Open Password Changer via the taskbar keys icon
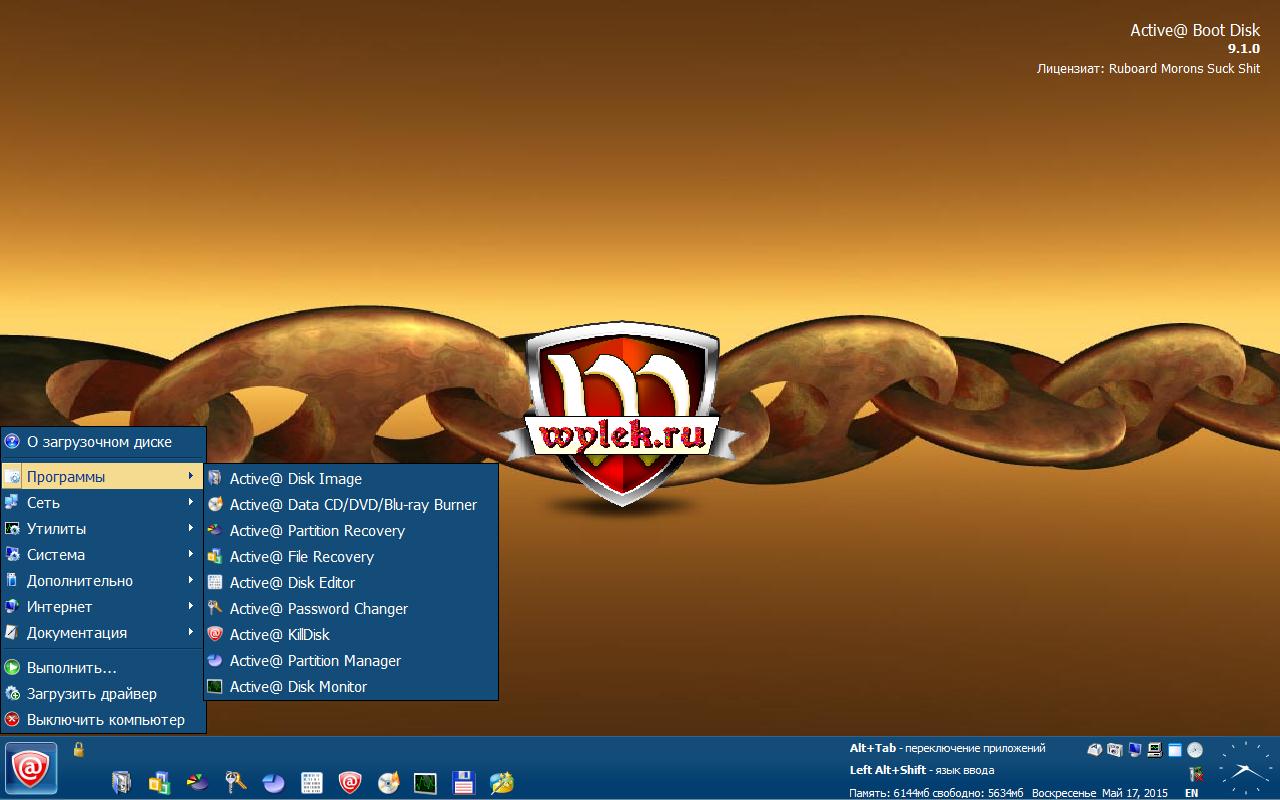Screen dimensions: 1280x800 point(235,782)
